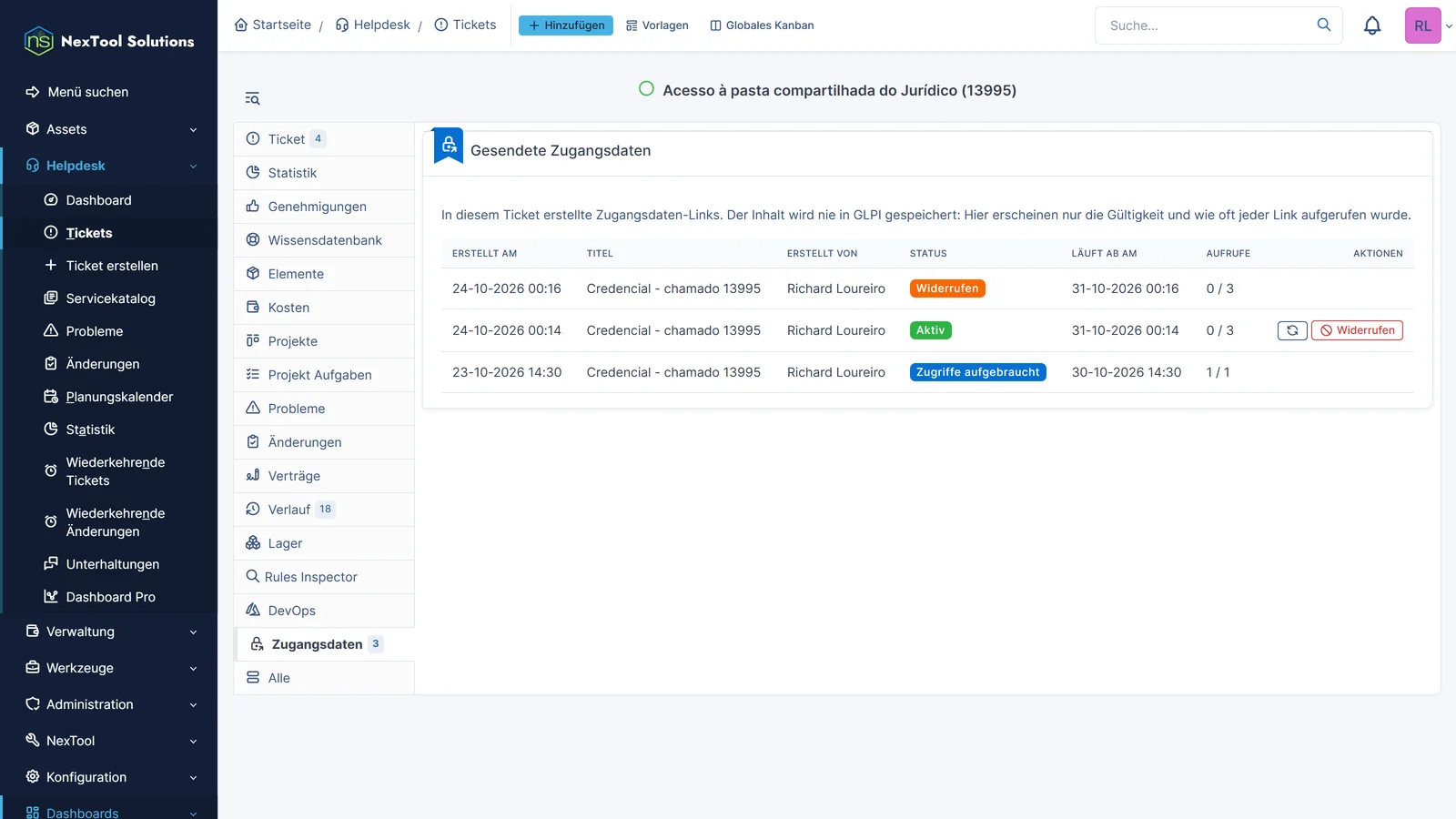Click the orange Widerrufen status badge
Viewport: 1456px width, 819px height.
947,288
